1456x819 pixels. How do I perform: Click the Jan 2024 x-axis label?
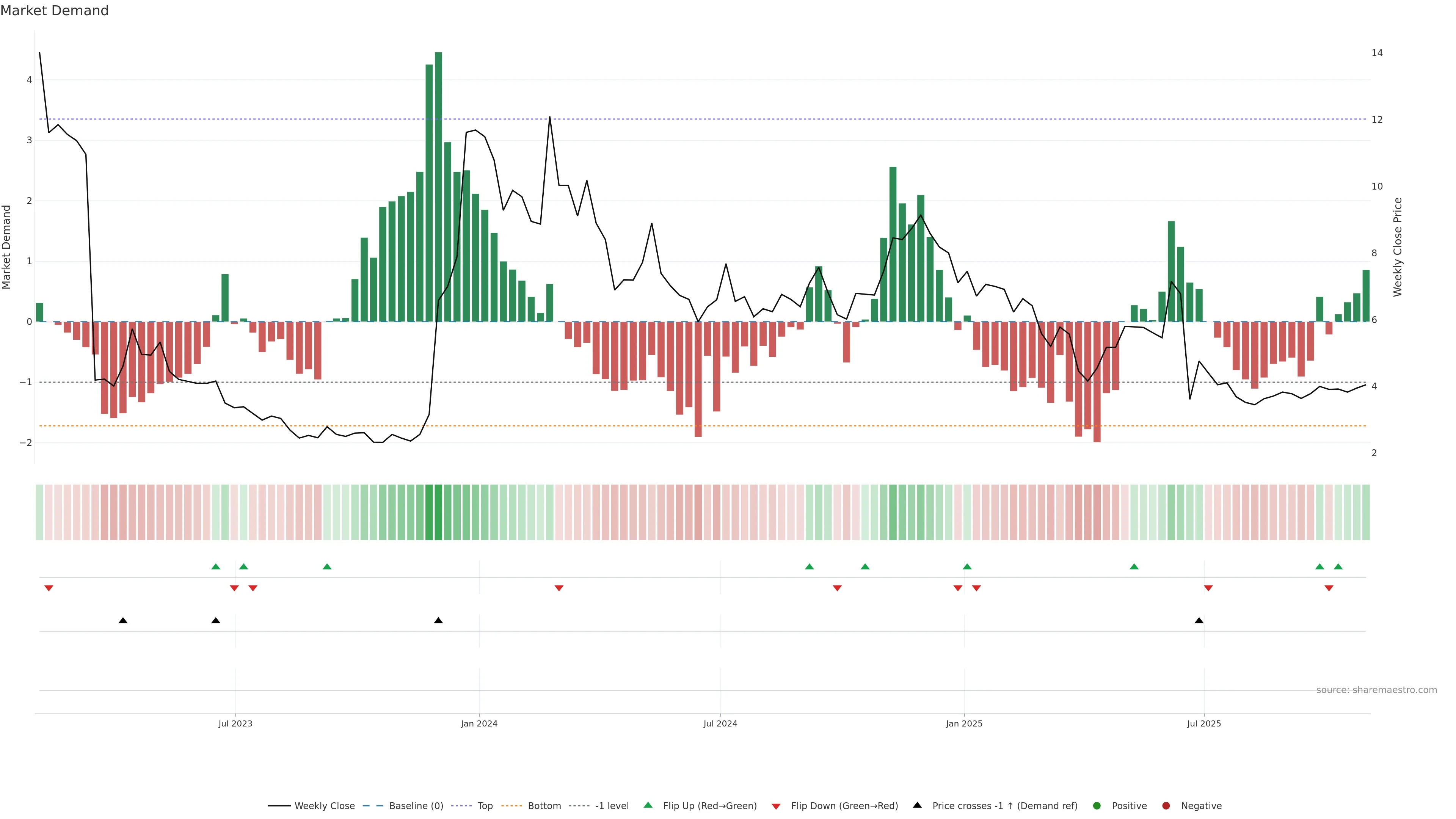[x=479, y=723]
